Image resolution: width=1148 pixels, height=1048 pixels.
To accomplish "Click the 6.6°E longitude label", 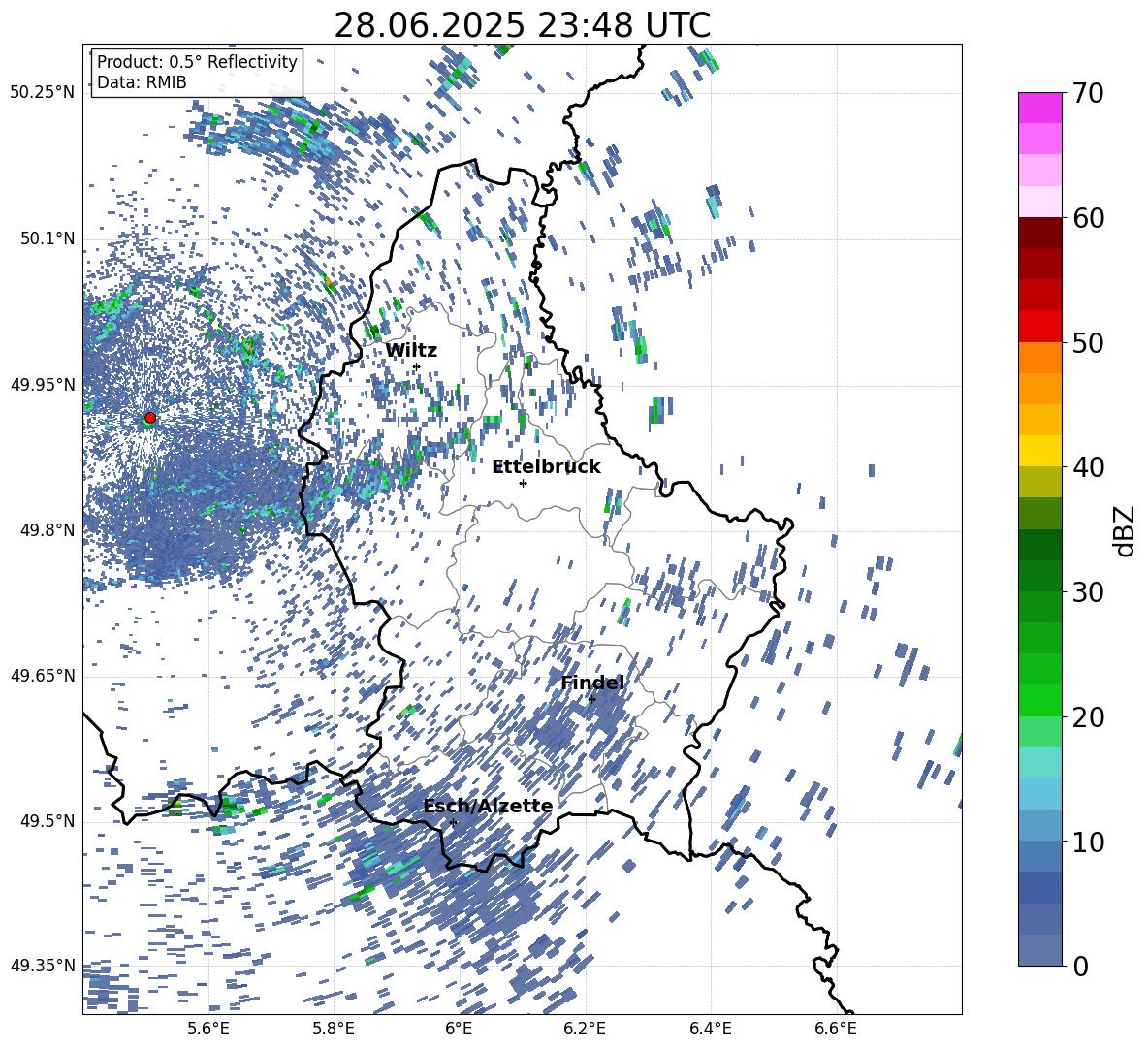I will 836,1029.
